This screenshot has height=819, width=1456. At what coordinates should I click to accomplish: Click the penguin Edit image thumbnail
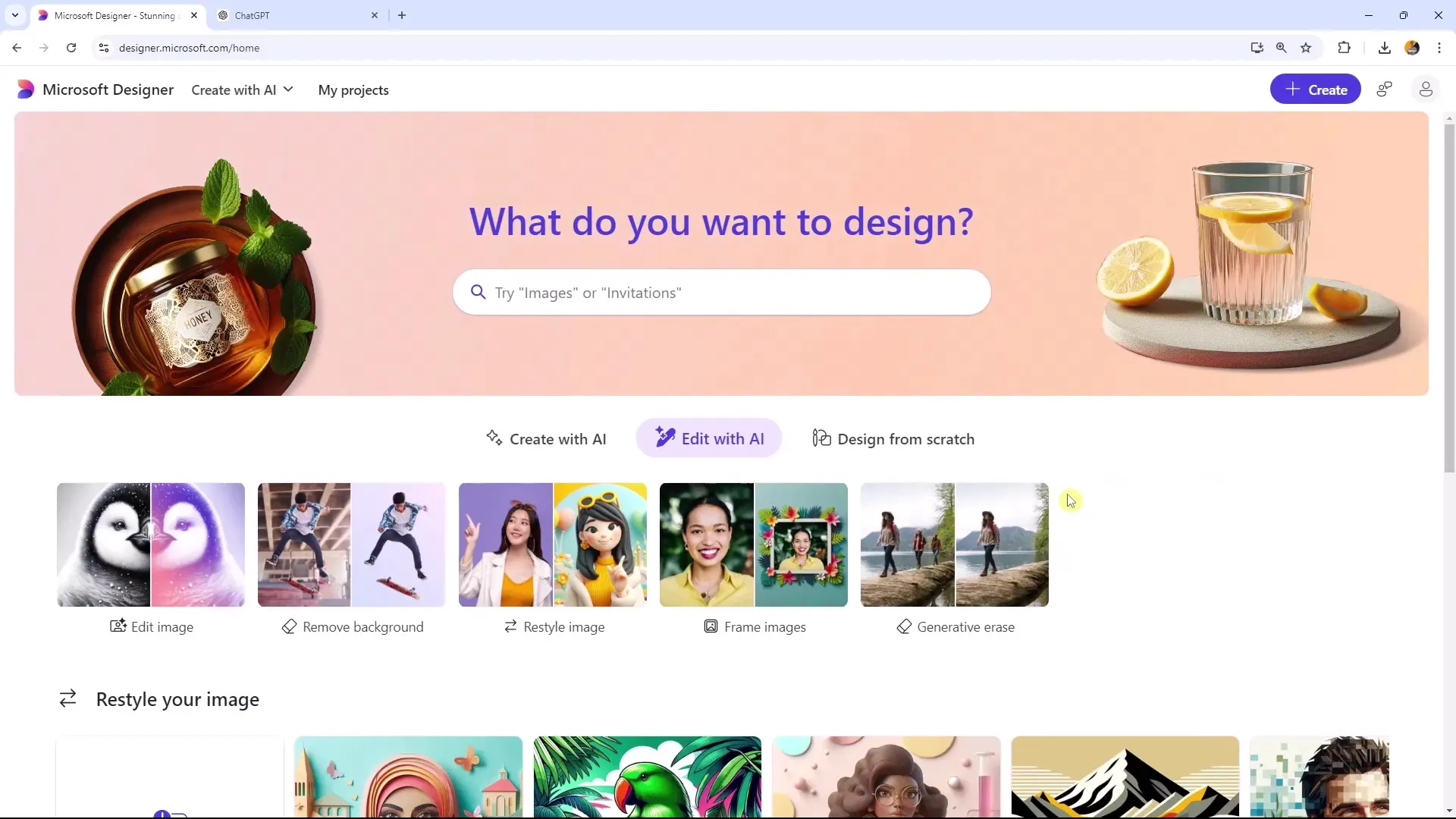click(151, 544)
